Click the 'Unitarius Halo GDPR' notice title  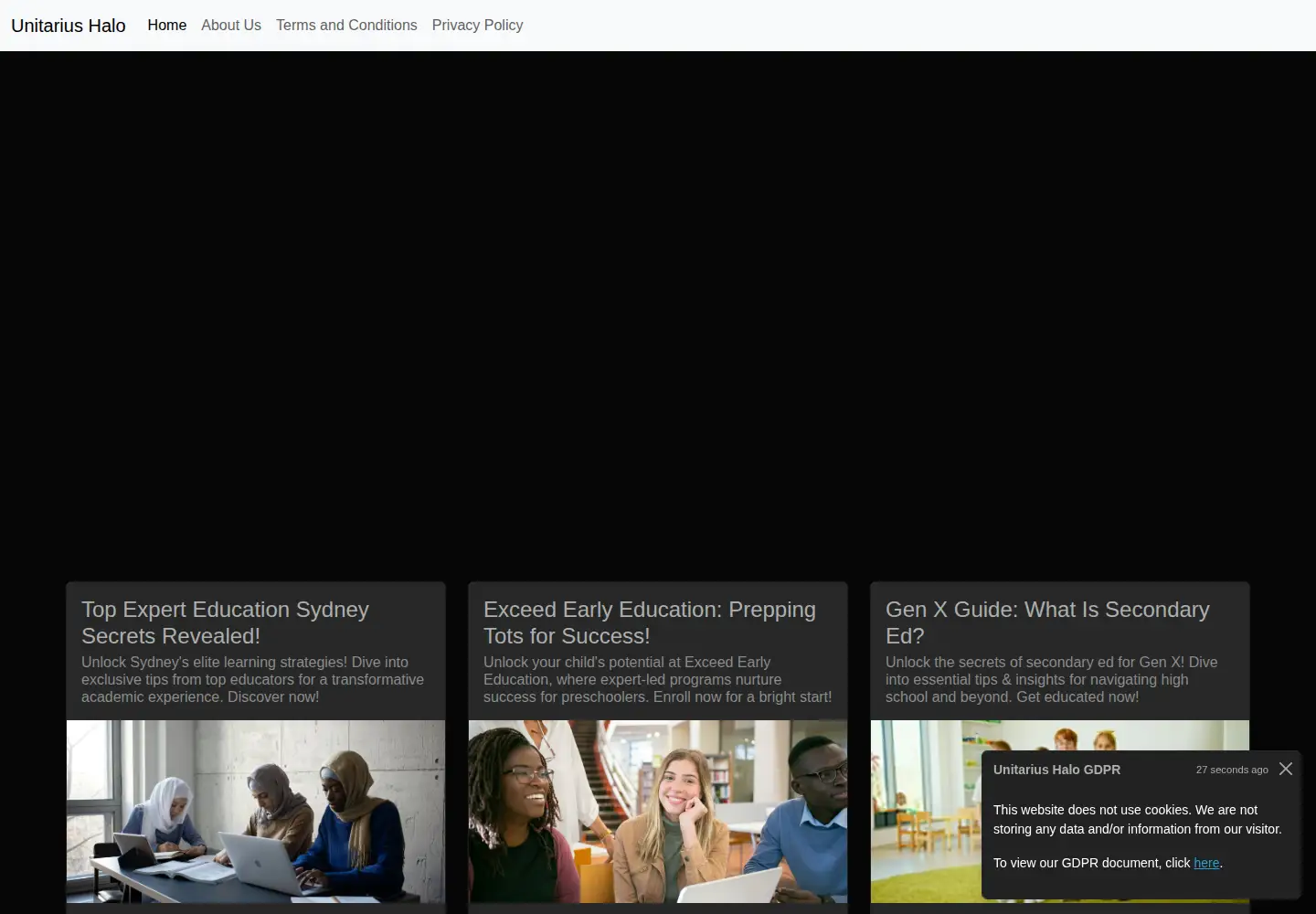click(x=1056, y=770)
